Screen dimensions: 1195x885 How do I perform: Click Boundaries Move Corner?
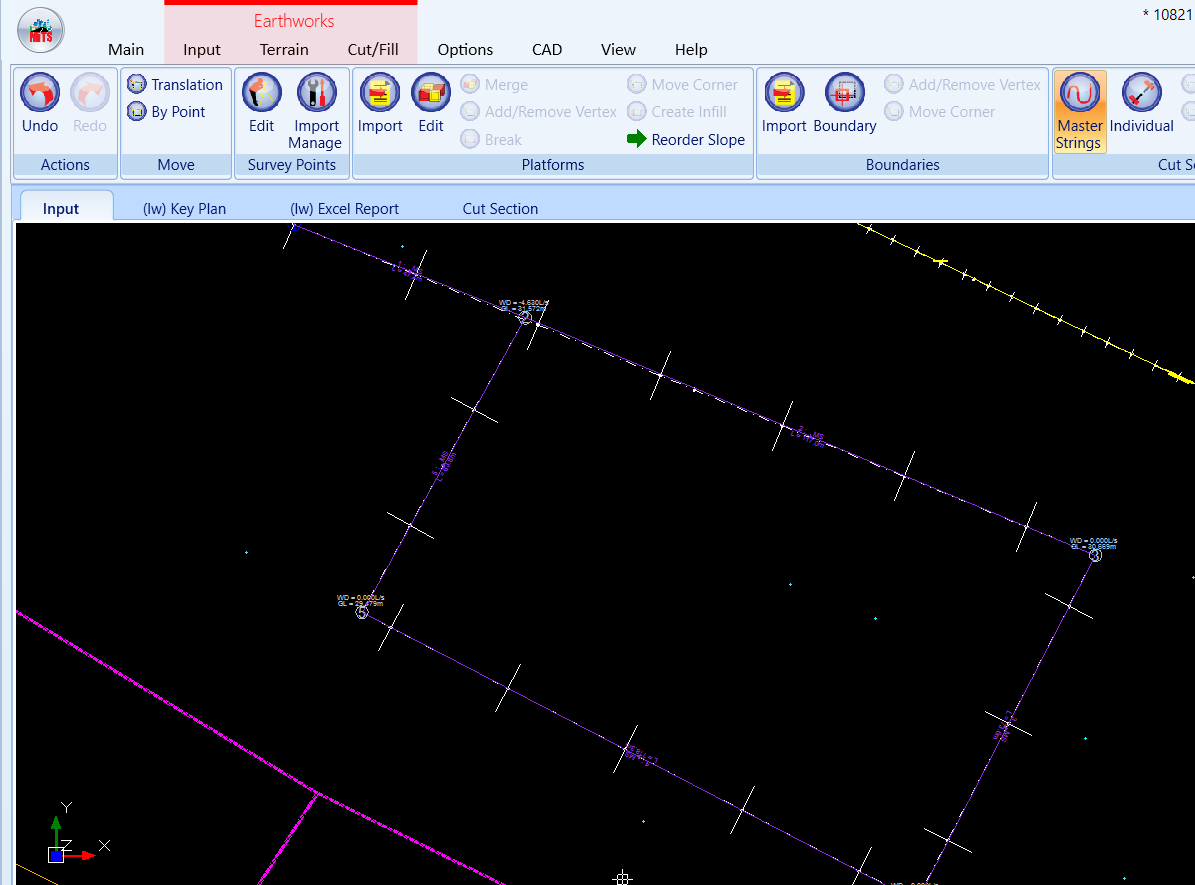click(940, 111)
